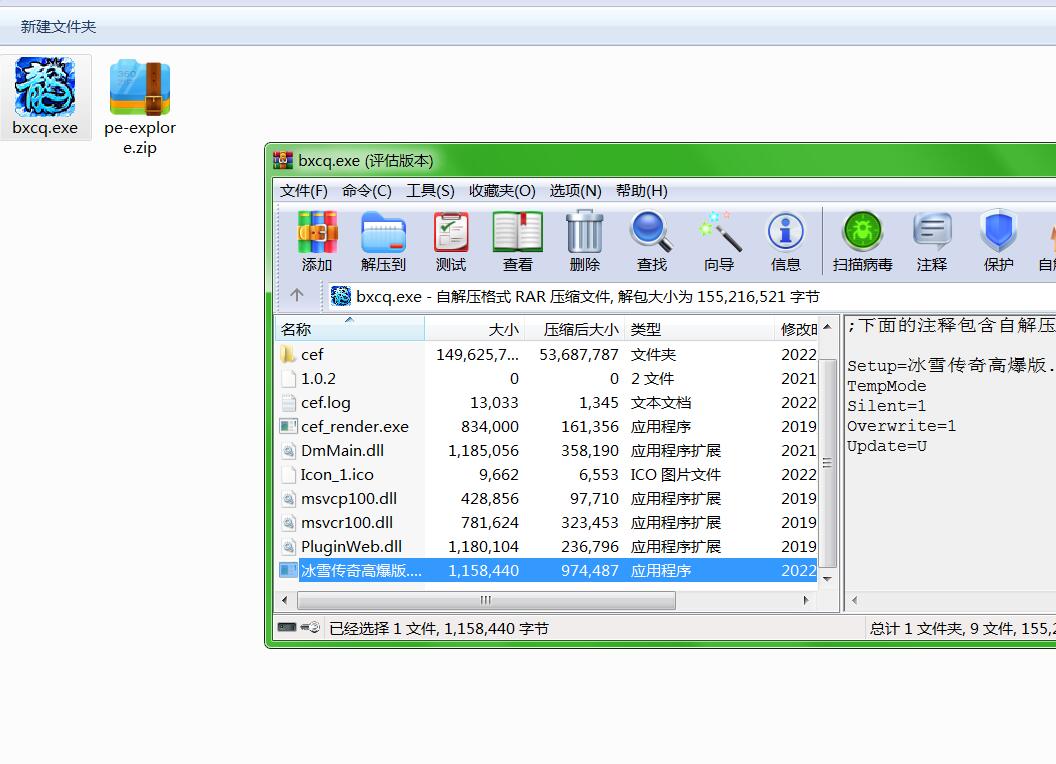Image resolution: width=1056 pixels, height=764 pixels.
Task: Open the Tools (工具) menu
Action: [x=430, y=191]
